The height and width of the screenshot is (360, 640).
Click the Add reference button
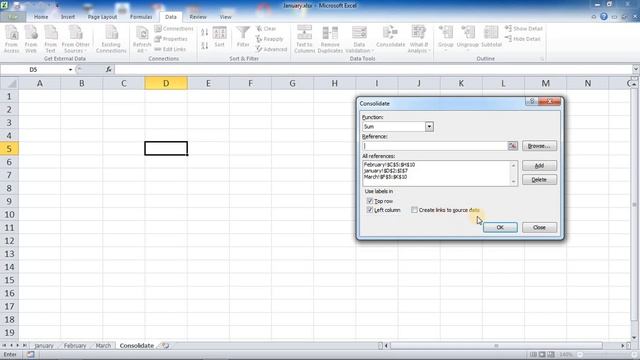coord(539,166)
